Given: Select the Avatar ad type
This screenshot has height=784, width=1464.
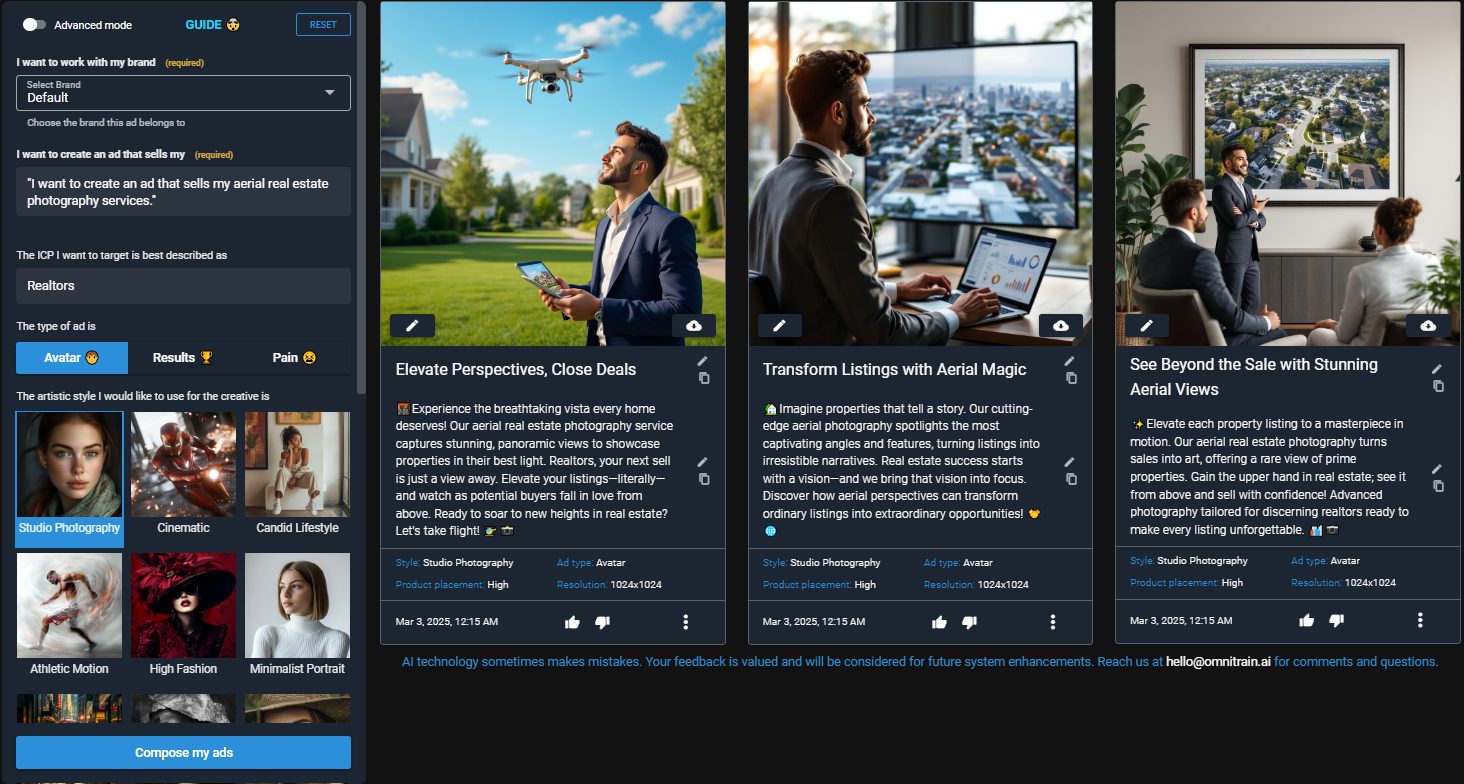Looking at the screenshot, I should (72, 358).
